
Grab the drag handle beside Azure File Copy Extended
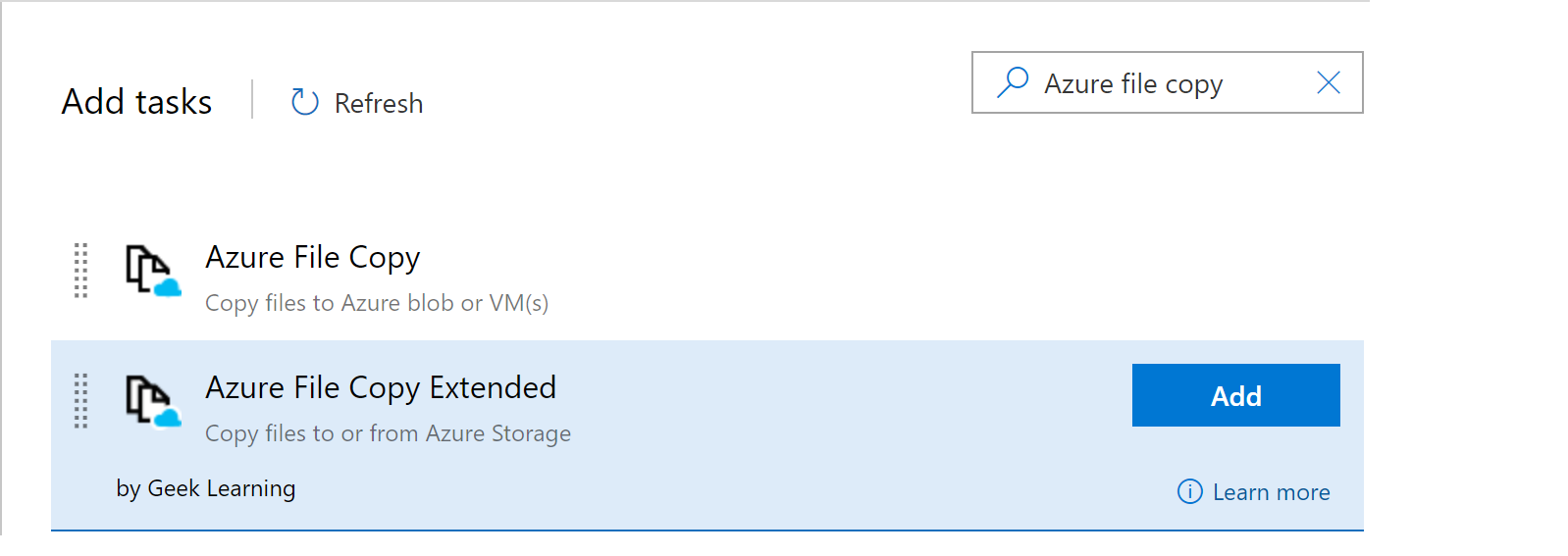(x=81, y=400)
